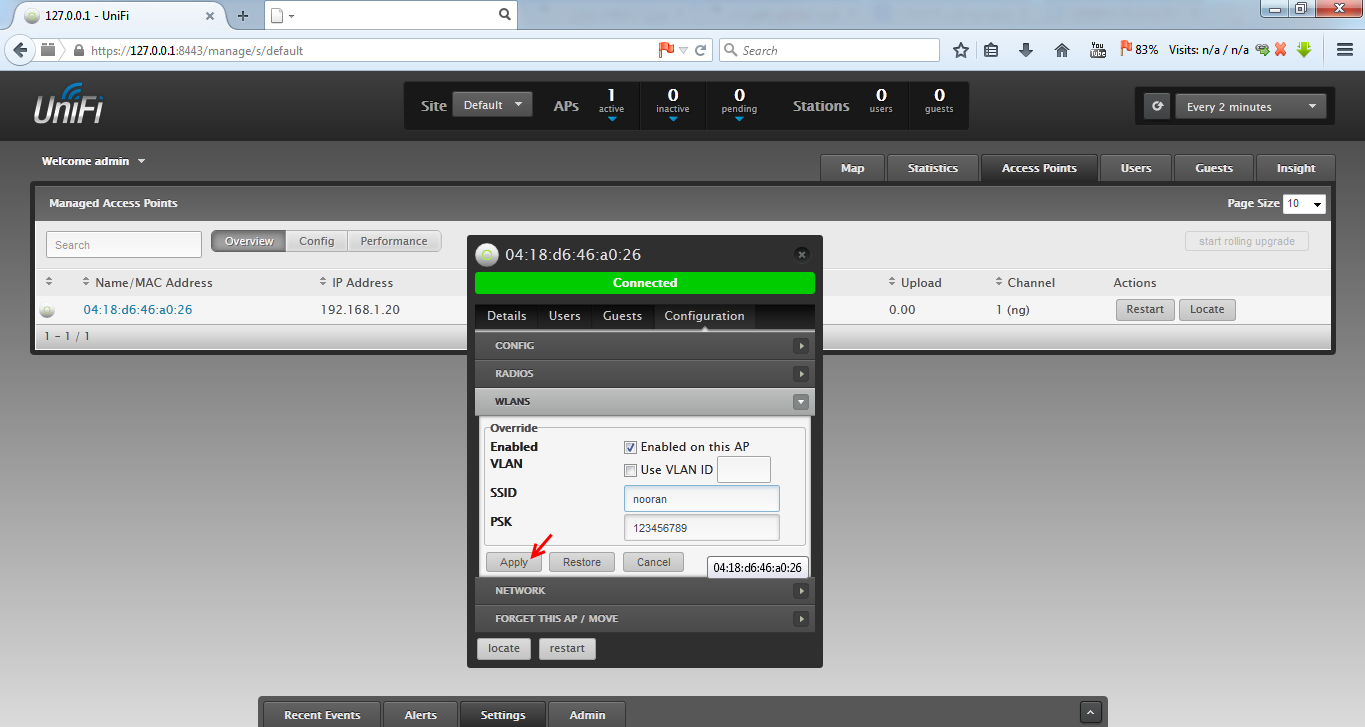Screen dimensions: 1365x727
Task: Click the red flag in the address bar
Action: [x=666, y=50]
